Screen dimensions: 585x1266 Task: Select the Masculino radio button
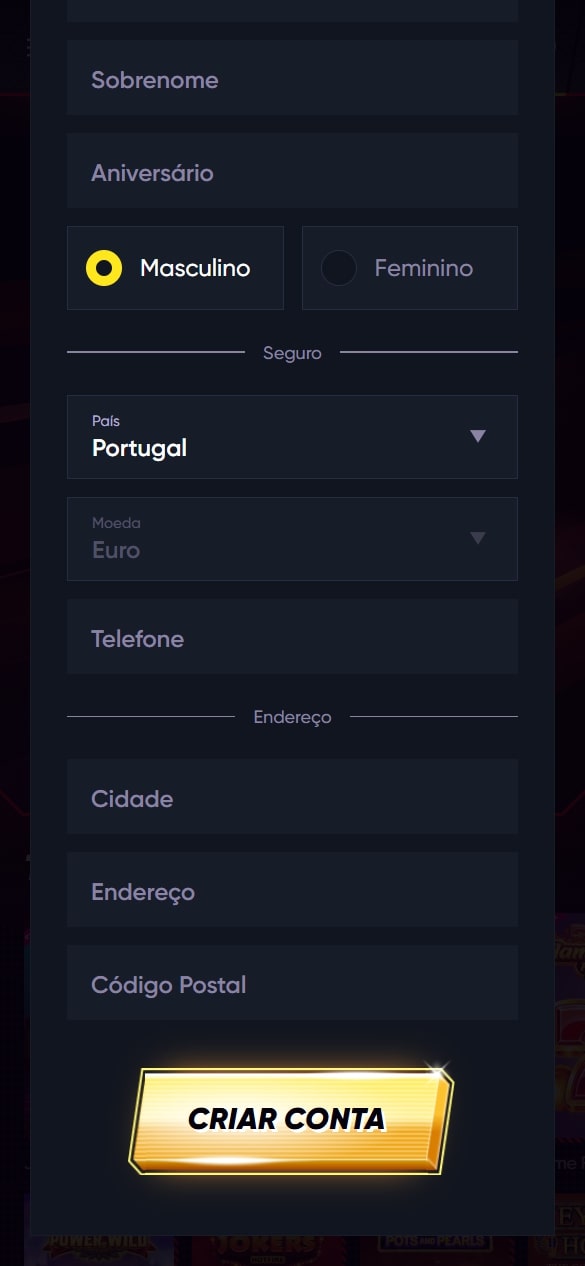click(x=104, y=268)
